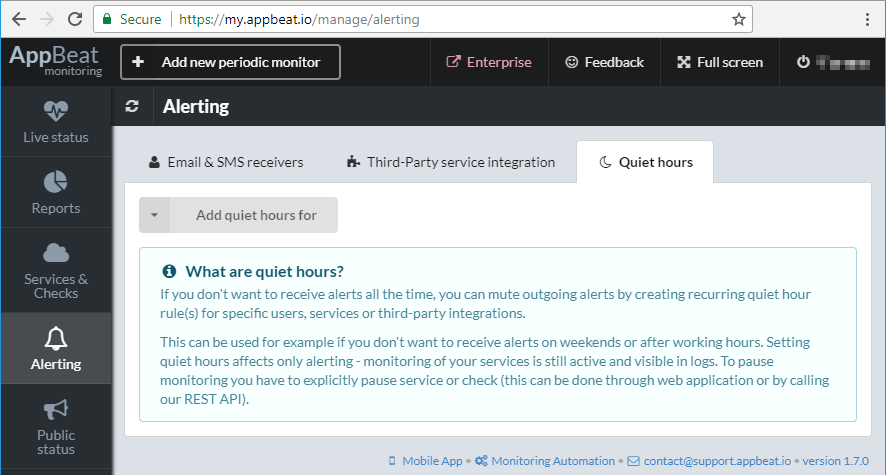The width and height of the screenshot is (886, 475).
Task: Click the green Secure padlock icon
Action: click(x=107, y=19)
